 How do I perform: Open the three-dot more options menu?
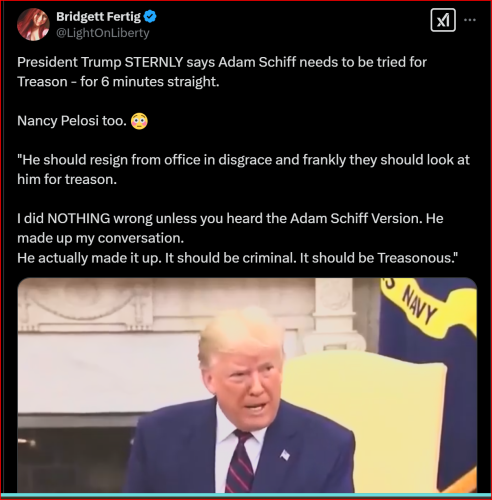pyautogui.click(x=470, y=20)
